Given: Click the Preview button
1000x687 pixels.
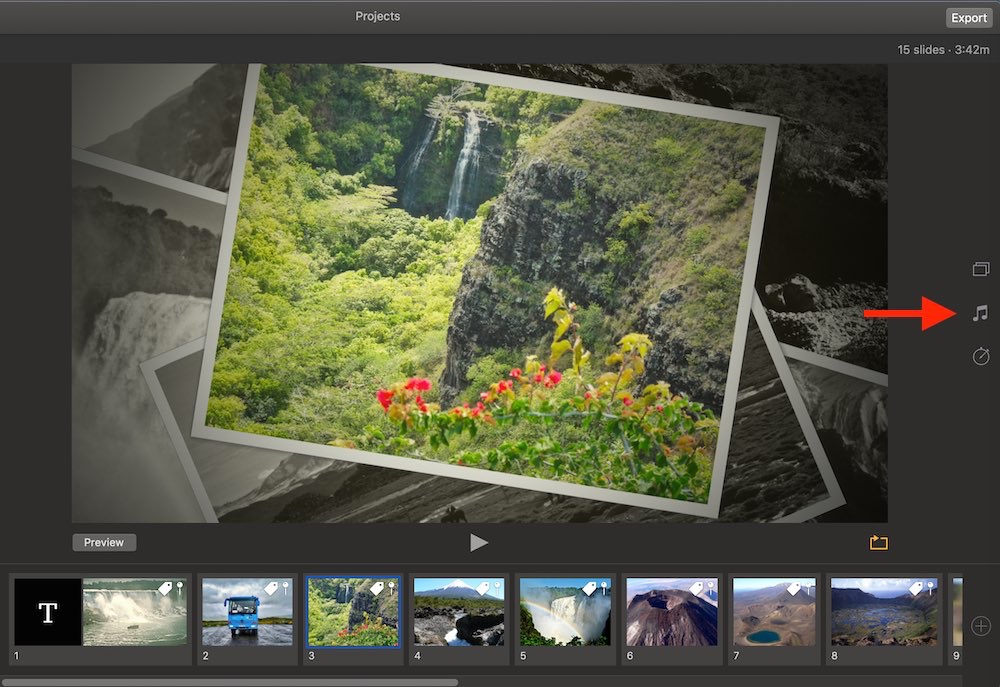Looking at the screenshot, I should point(104,542).
